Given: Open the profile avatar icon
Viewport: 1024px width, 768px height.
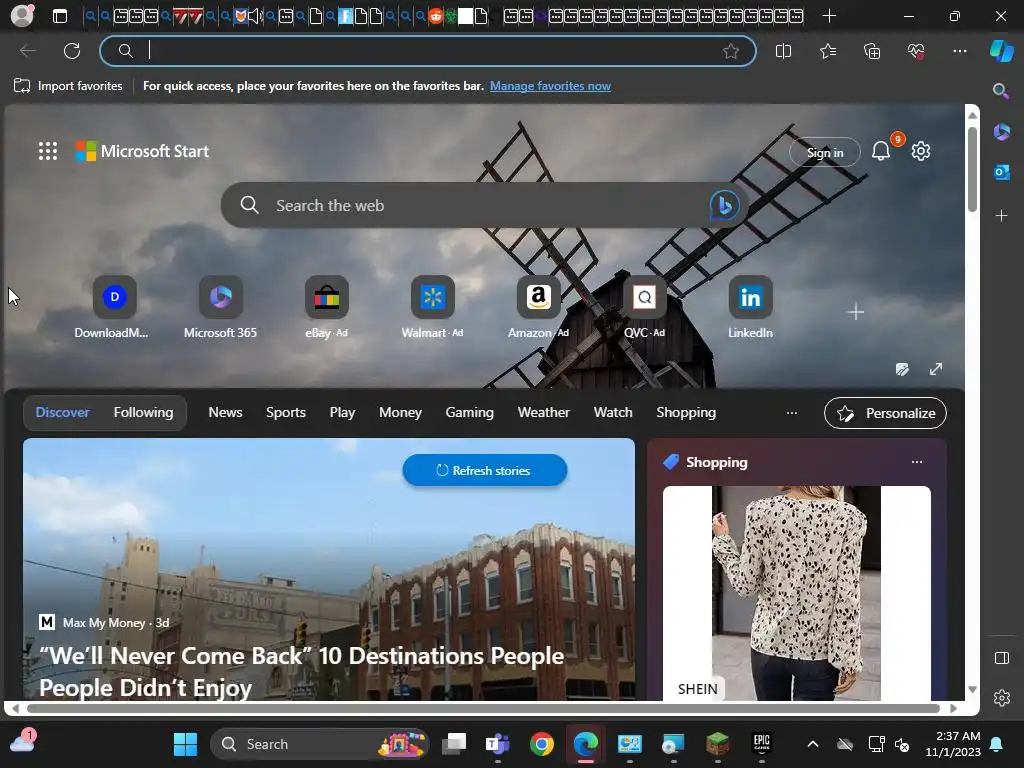Looking at the screenshot, I should 23,16.
